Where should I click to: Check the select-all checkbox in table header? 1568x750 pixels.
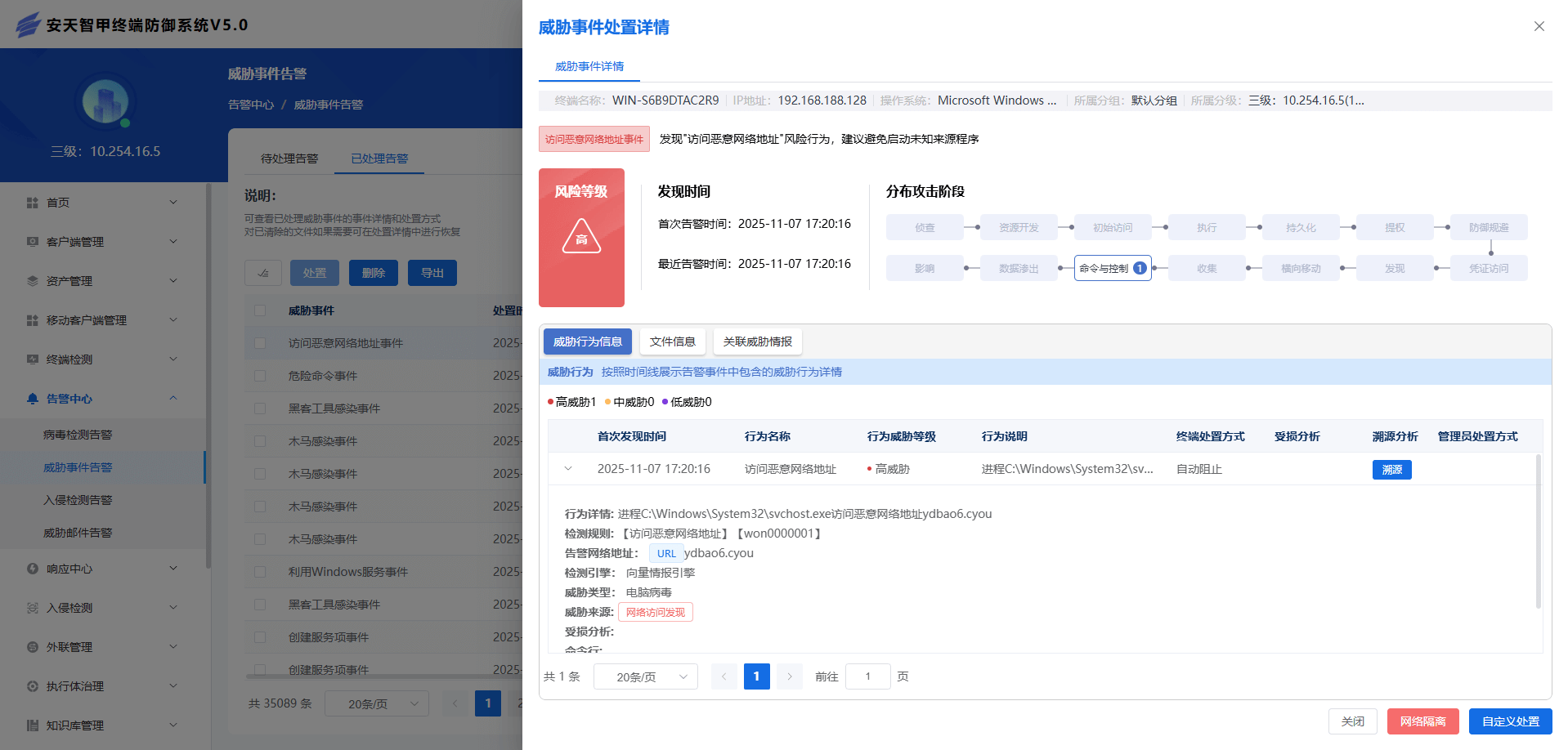point(260,310)
